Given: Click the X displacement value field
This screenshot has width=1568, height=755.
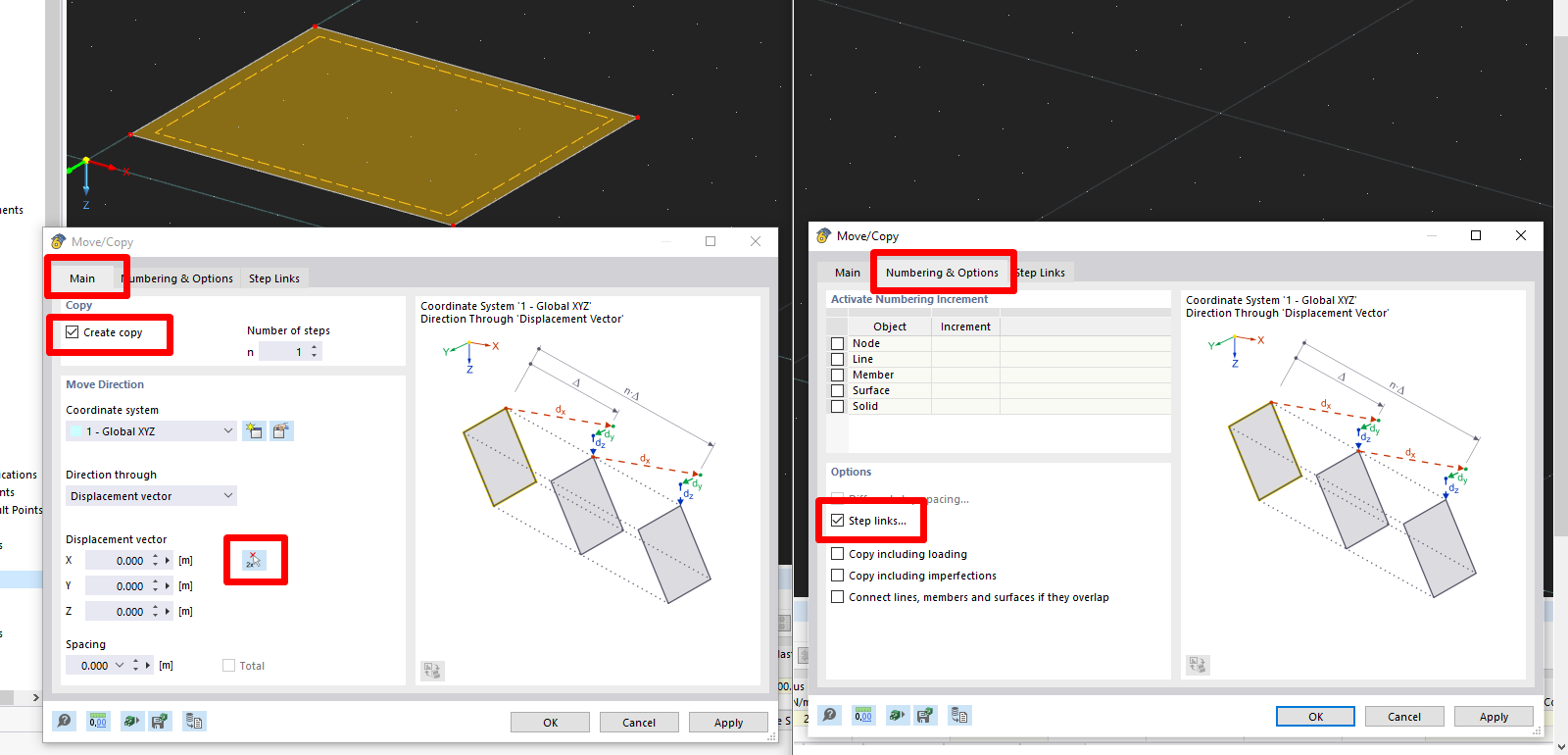Looking at the screenshot, I should (117, 561).
